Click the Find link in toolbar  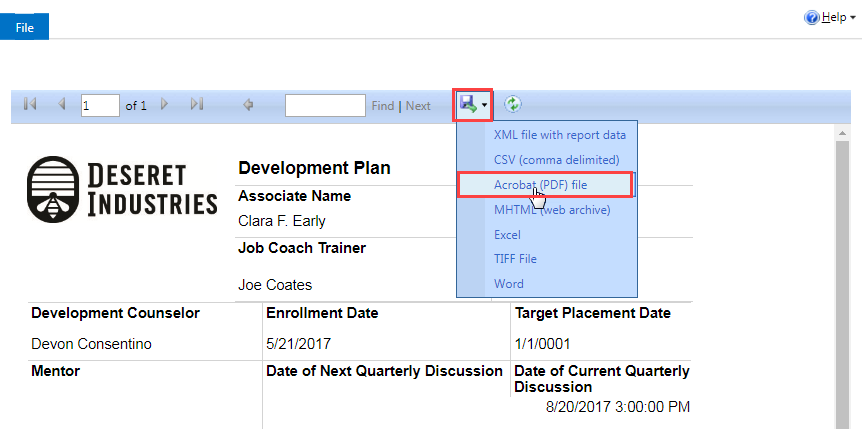pyautogui.click(x=383, y=106)
